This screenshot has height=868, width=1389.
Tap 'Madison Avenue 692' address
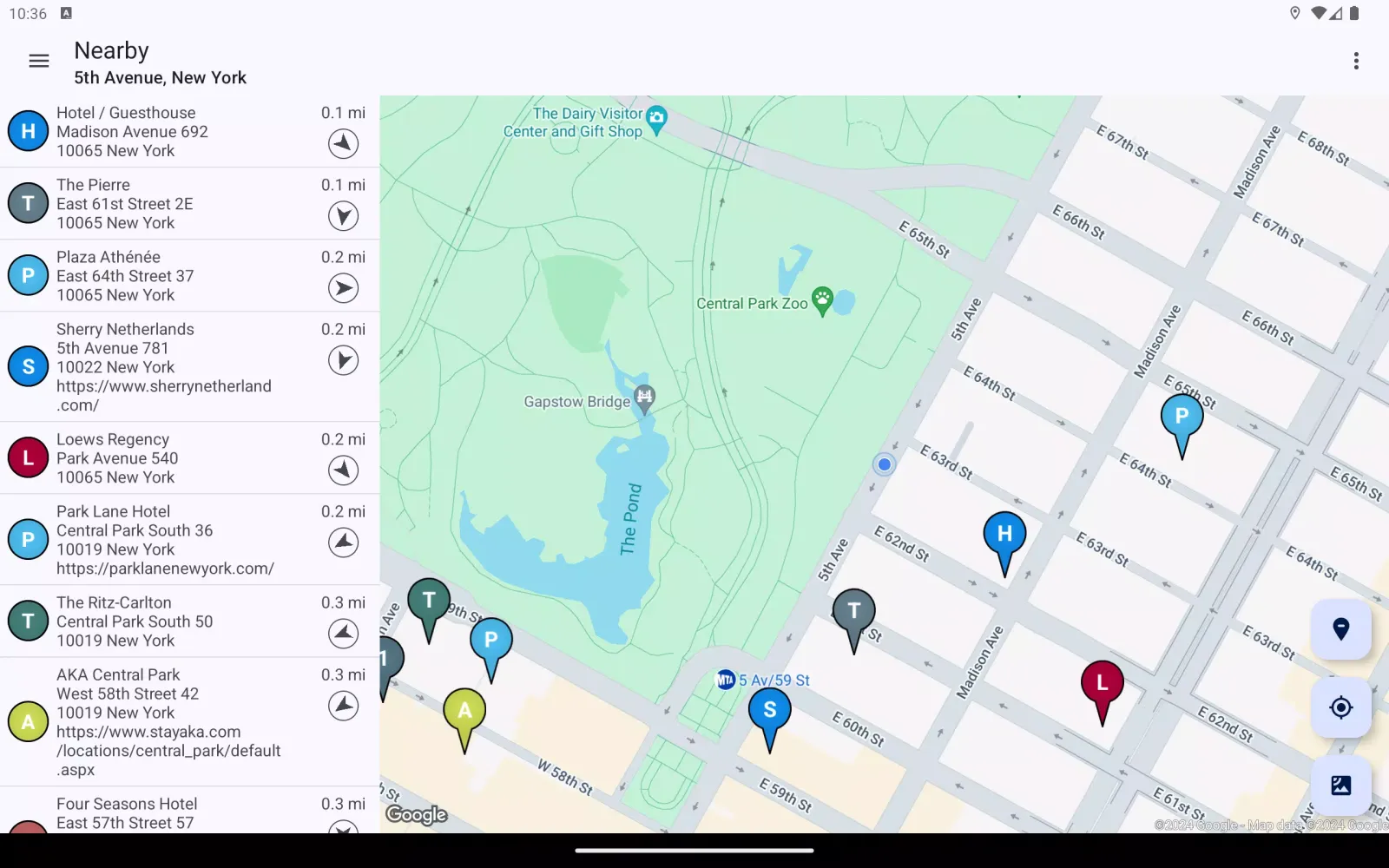point(132,132)
